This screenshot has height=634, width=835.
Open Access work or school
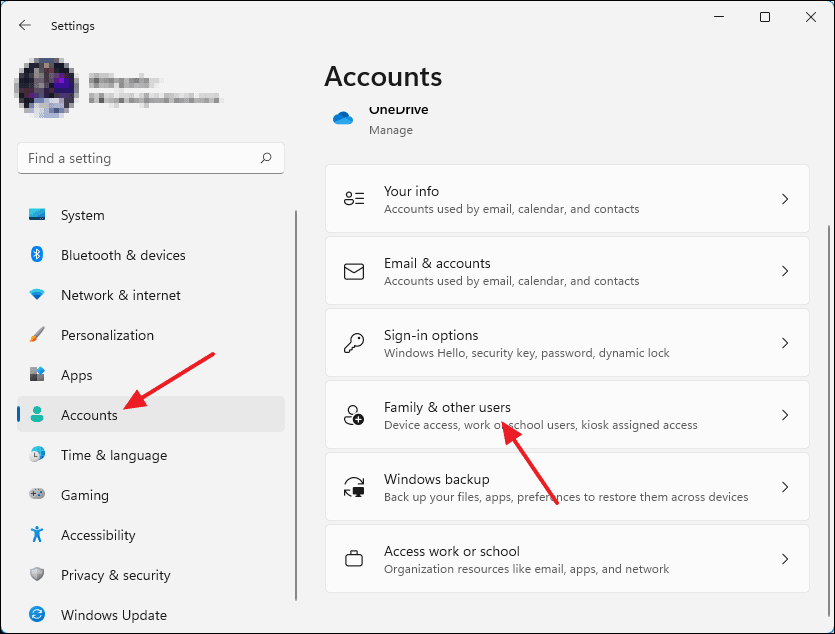pos(567,558)
